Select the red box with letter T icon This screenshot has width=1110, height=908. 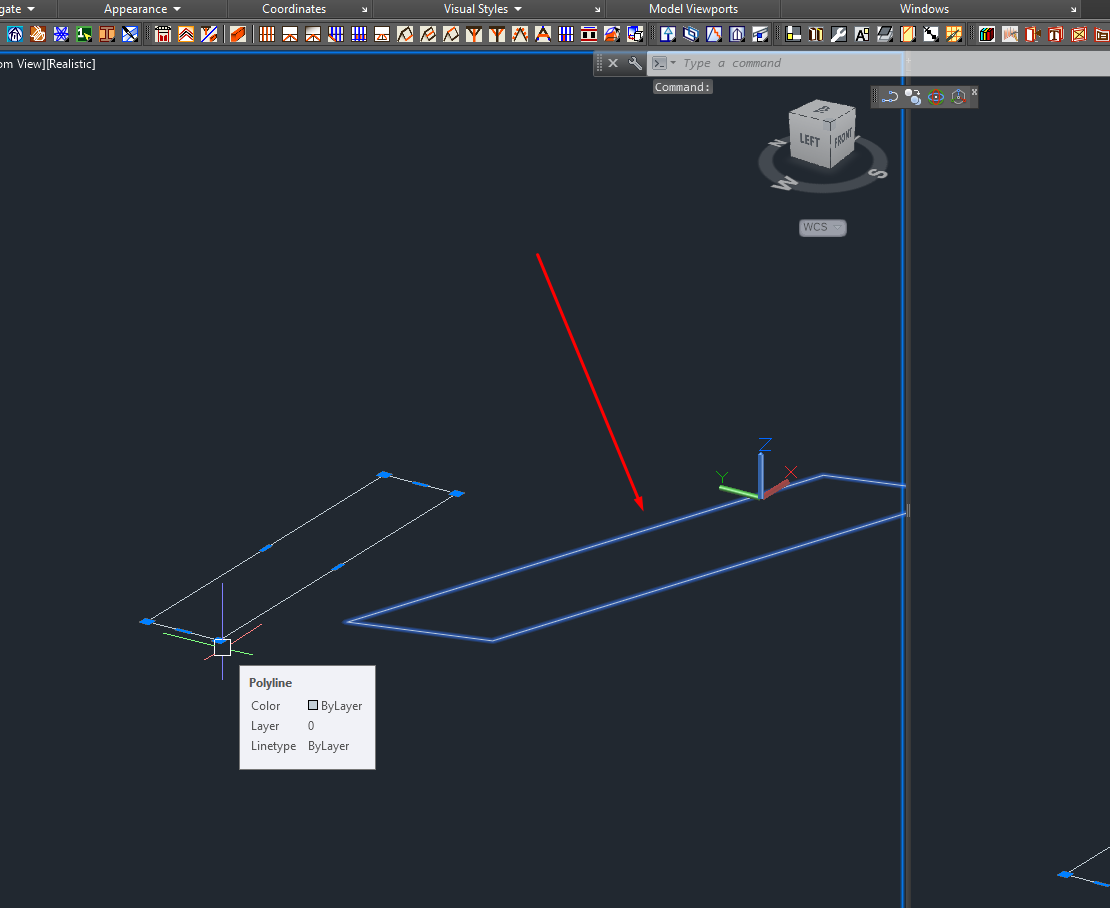coord(1055,34)
